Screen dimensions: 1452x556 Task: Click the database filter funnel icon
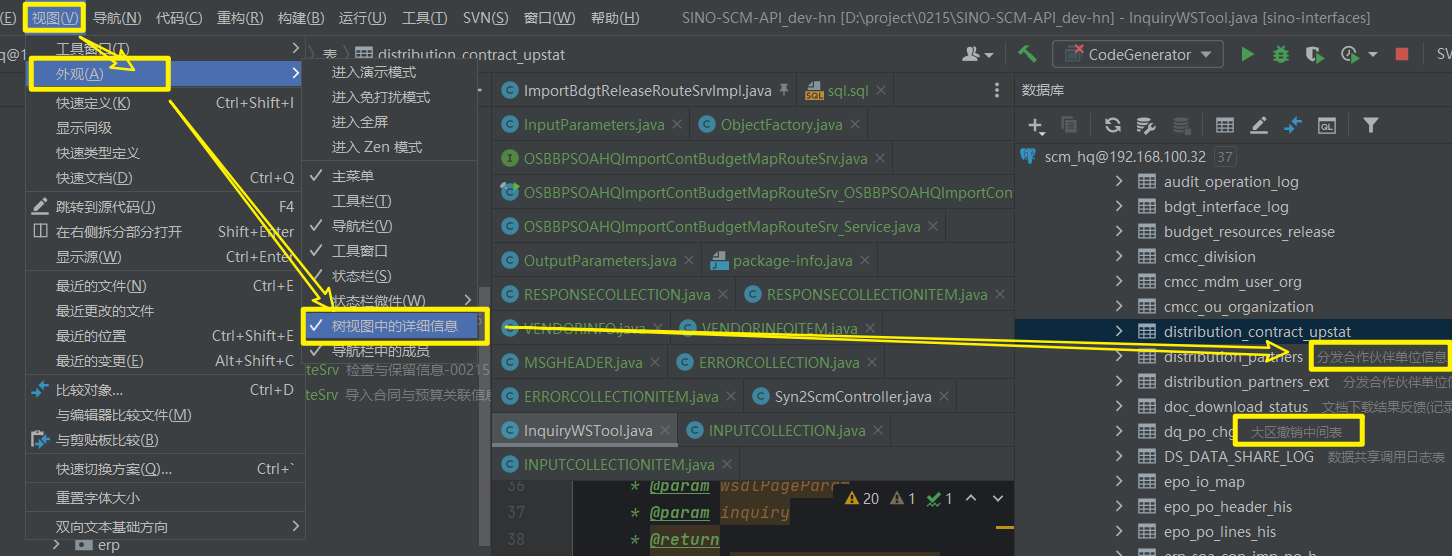click(x=1371, y=125)
